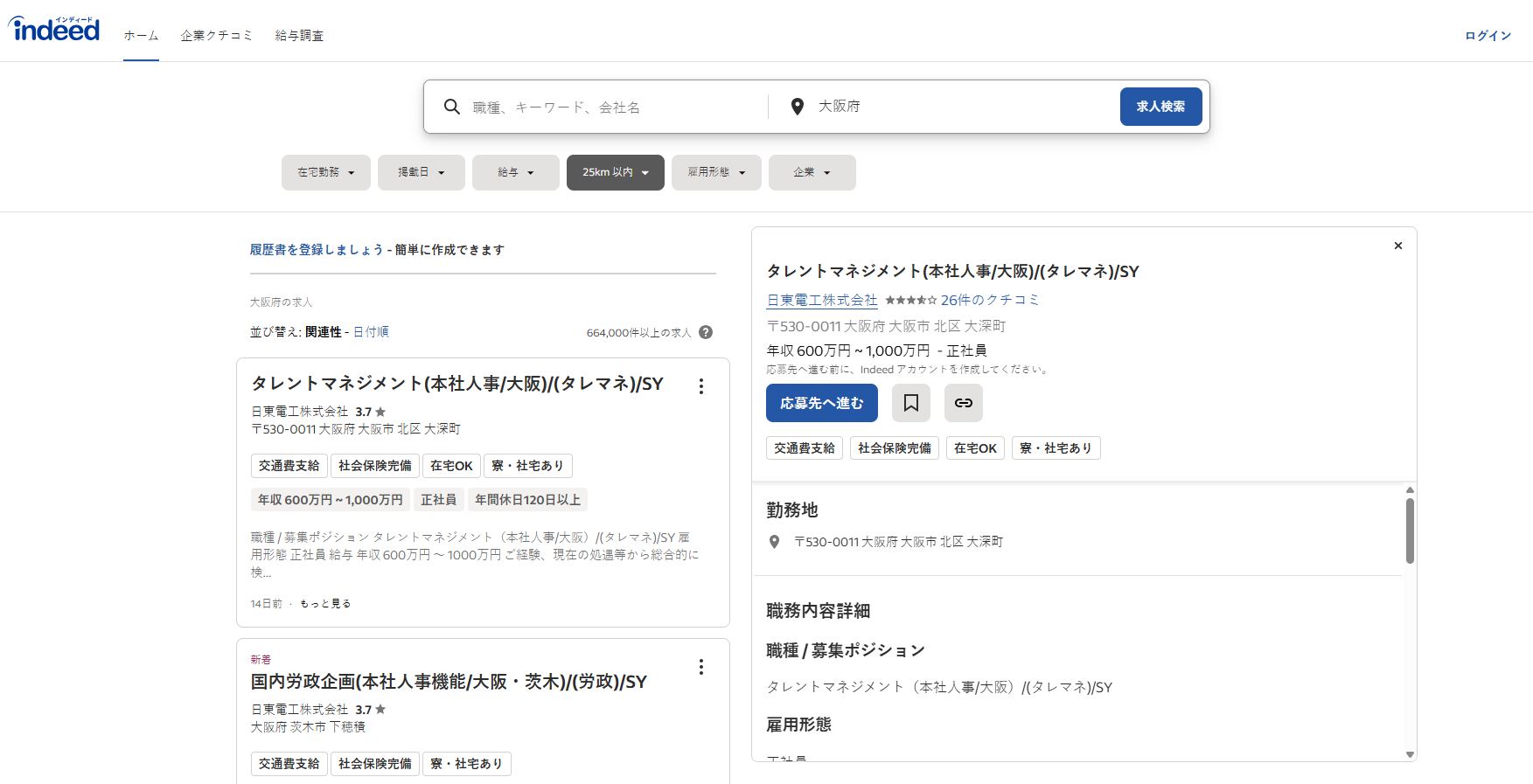The width and height of the screenshot is (1533, 784).
Task: Click 交通費支給 tag in first job card
Action: [289, 466]
